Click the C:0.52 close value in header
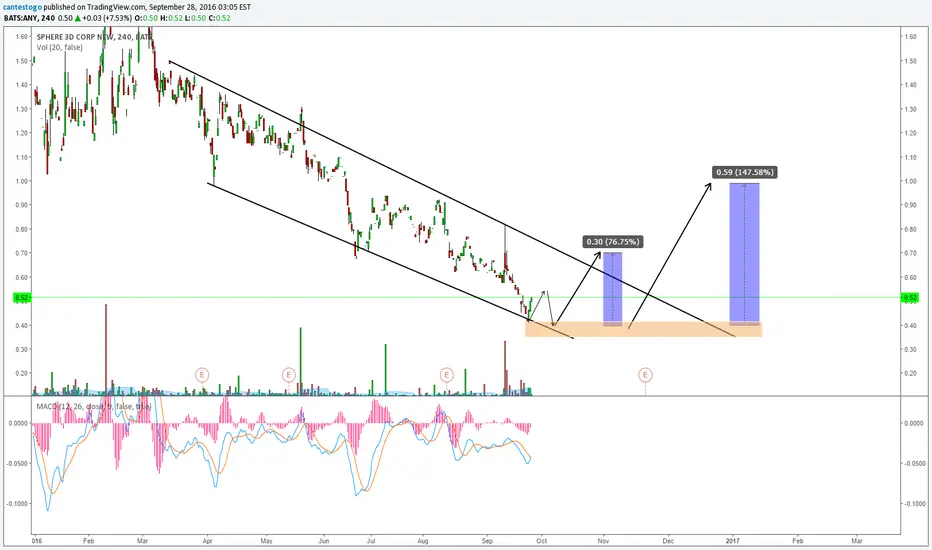 (x=219, y=18)
